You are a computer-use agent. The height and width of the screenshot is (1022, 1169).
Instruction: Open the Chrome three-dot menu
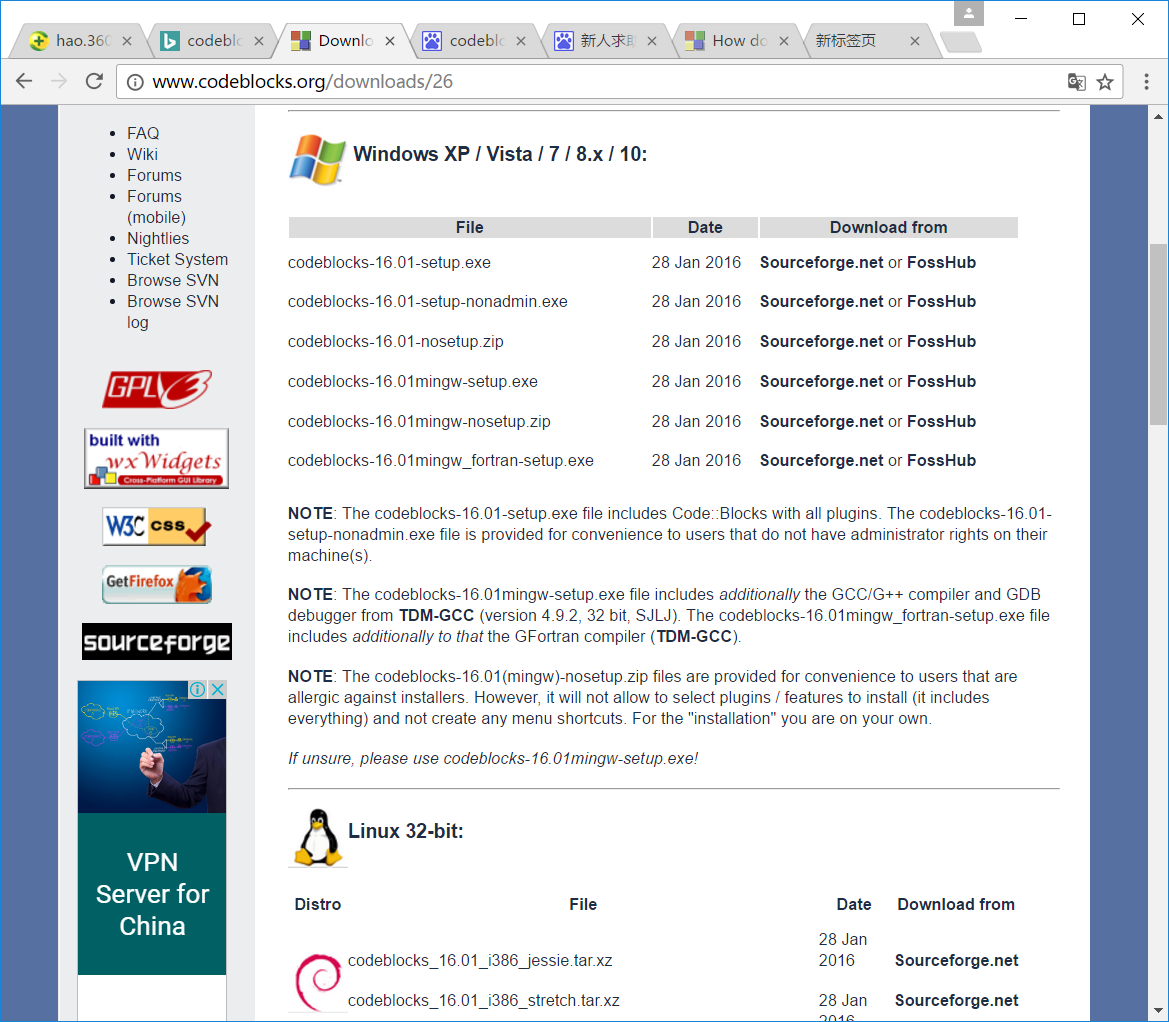[x=1146, y=82]
